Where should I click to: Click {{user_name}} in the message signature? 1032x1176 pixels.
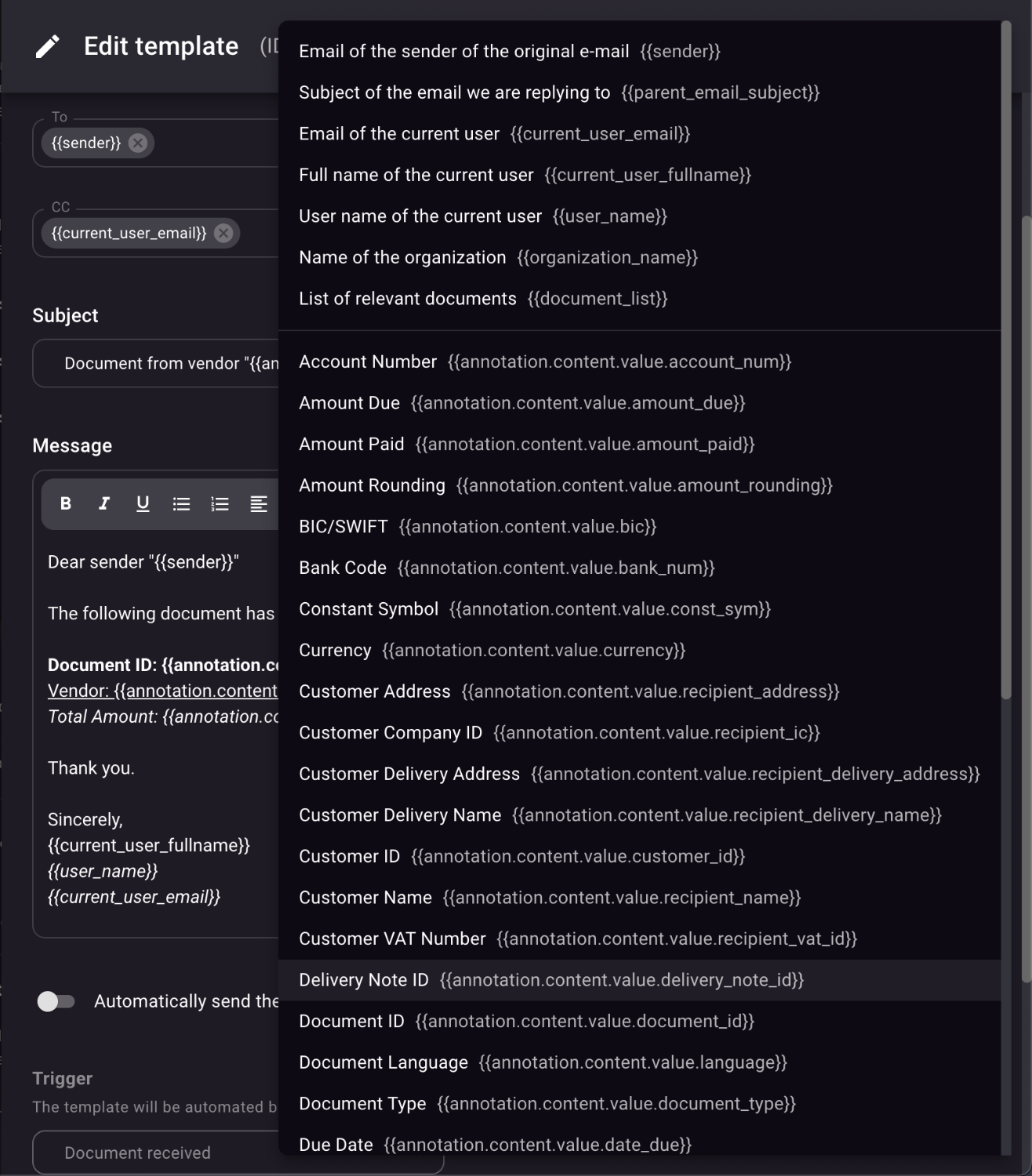point(103,871)
